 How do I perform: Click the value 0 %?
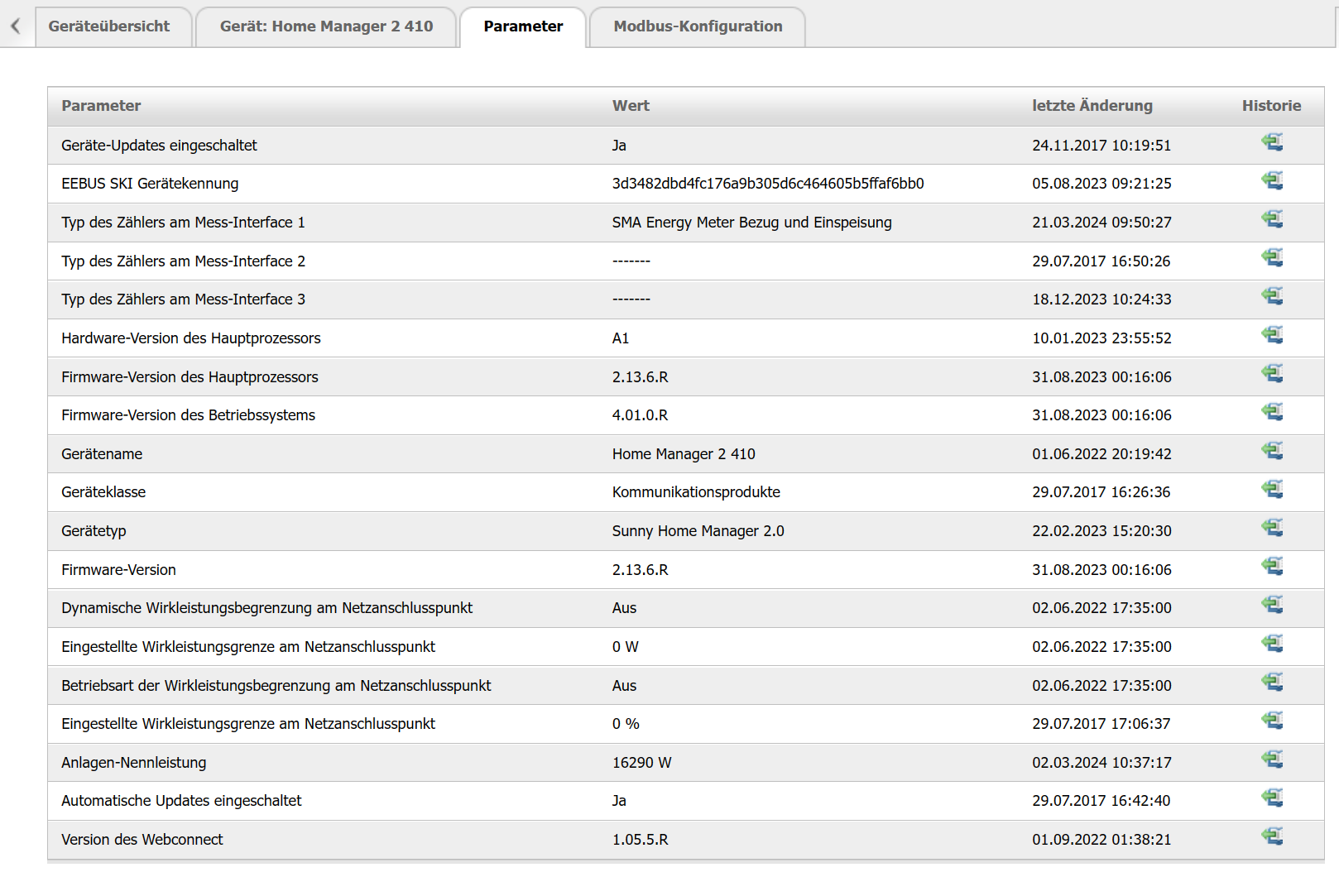626,724
